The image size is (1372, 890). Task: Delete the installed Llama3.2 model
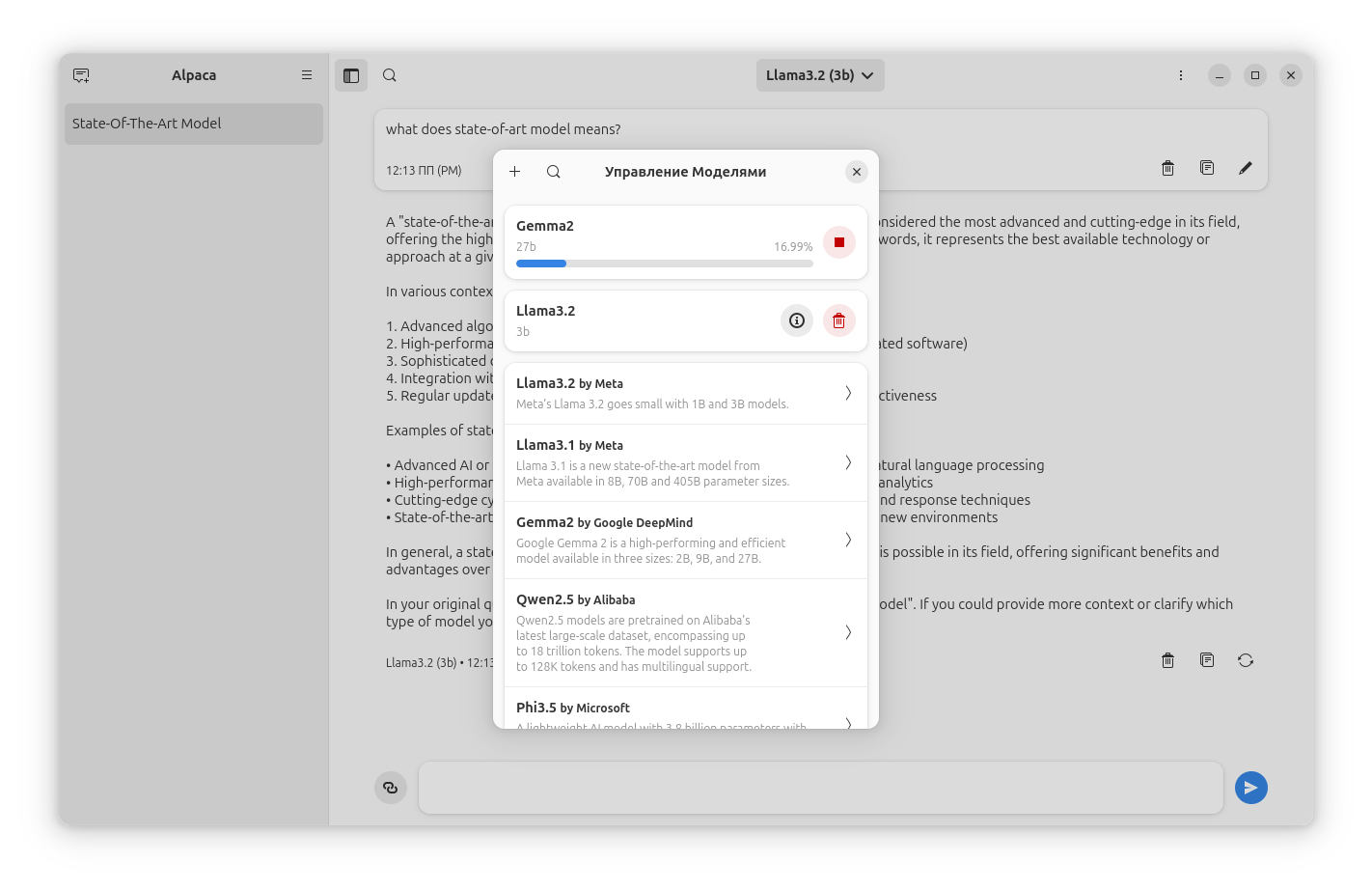(x=838, y=320)
